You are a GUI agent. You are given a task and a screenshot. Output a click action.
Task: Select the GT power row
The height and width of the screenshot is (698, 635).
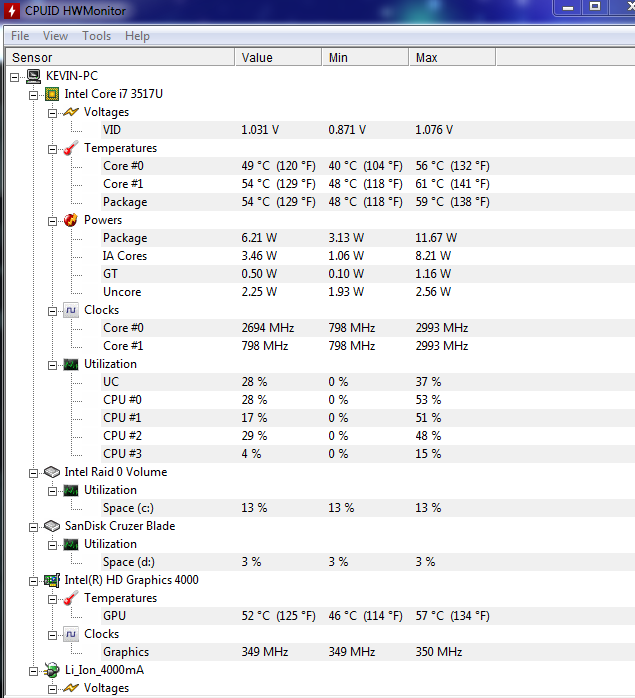coord(368,274)
